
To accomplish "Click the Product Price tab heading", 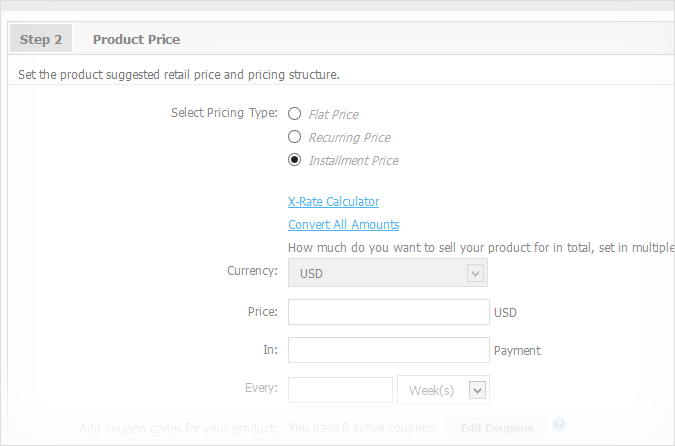I will [136, 40].
